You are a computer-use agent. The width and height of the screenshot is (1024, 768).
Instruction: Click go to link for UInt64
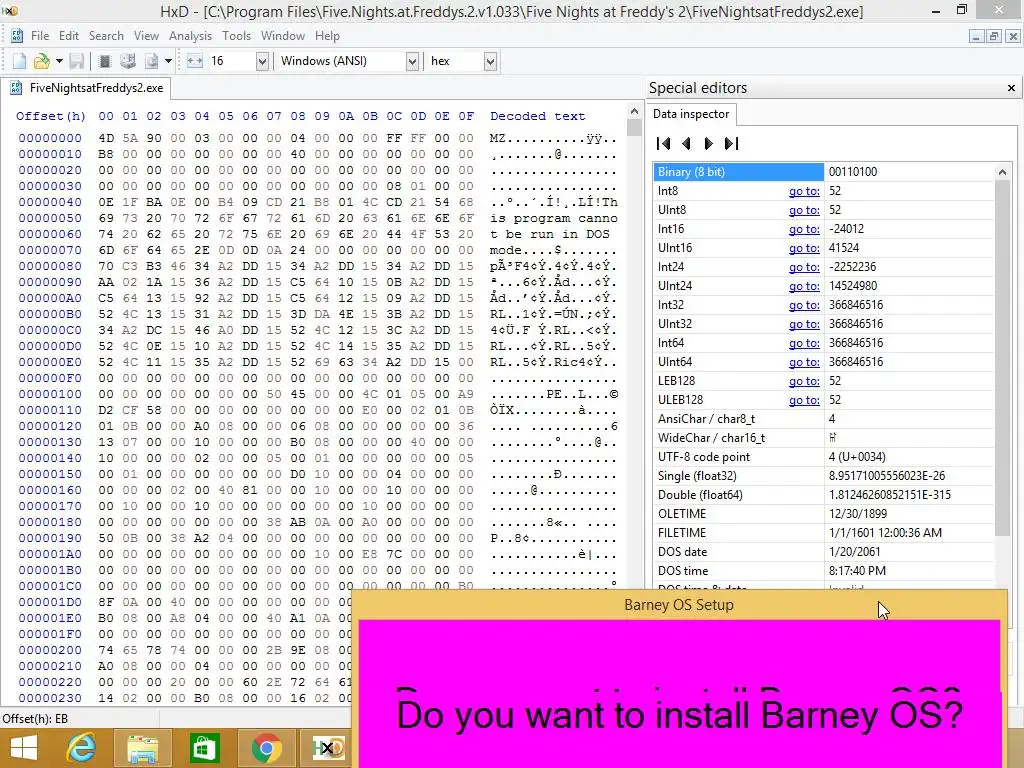click(804, 361)
